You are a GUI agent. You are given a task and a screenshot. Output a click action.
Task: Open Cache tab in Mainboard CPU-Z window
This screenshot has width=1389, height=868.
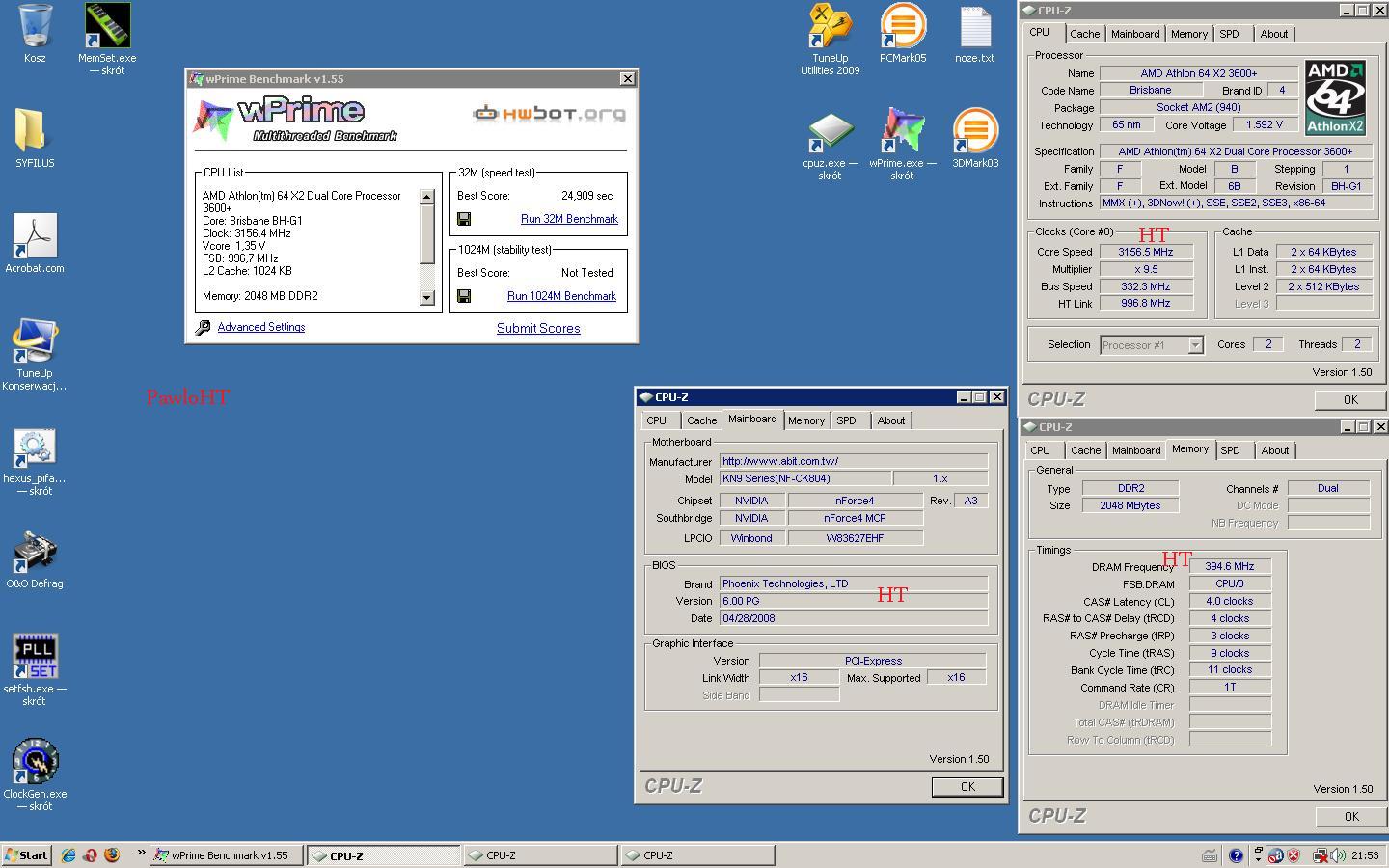(x=701, y=420)
